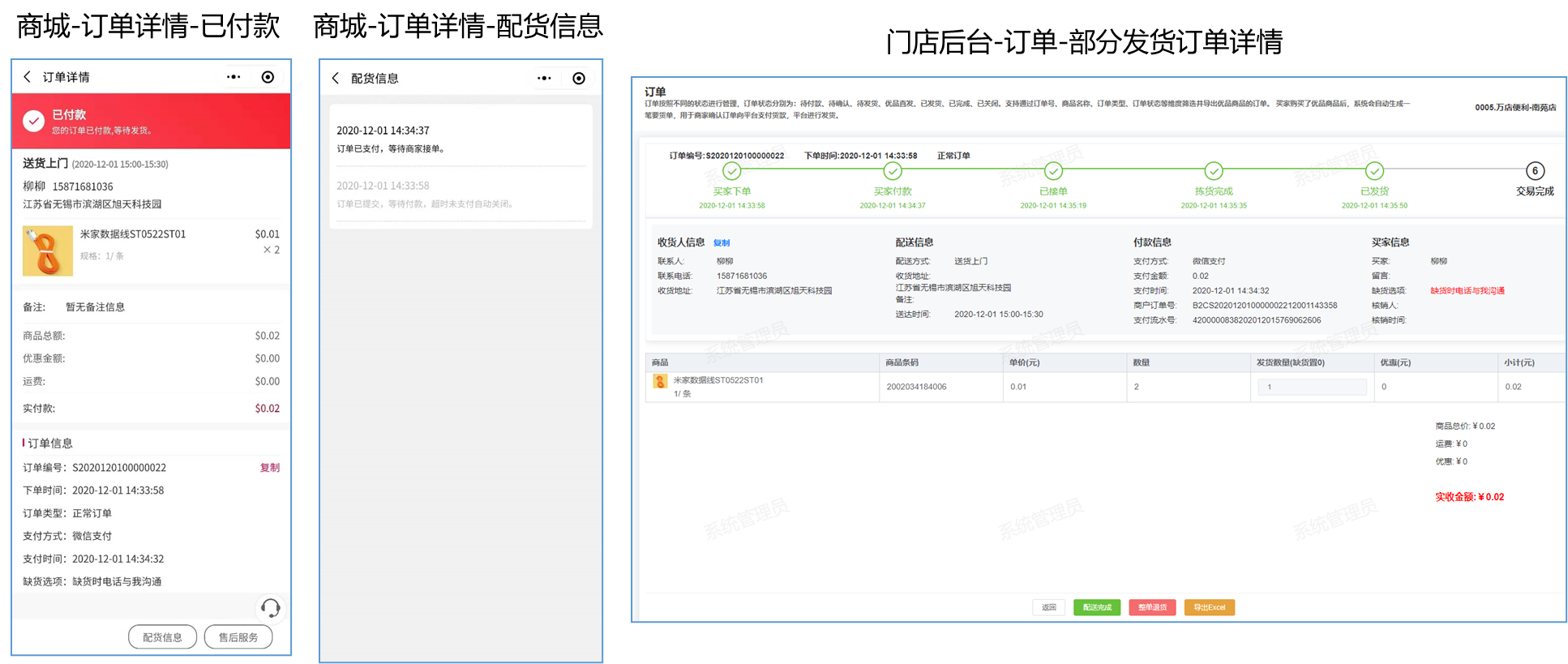Viewport: 1568px width, 664px height.
Task: Select order number S2020120100000022 in mobile order
Action: pos(119,468)
